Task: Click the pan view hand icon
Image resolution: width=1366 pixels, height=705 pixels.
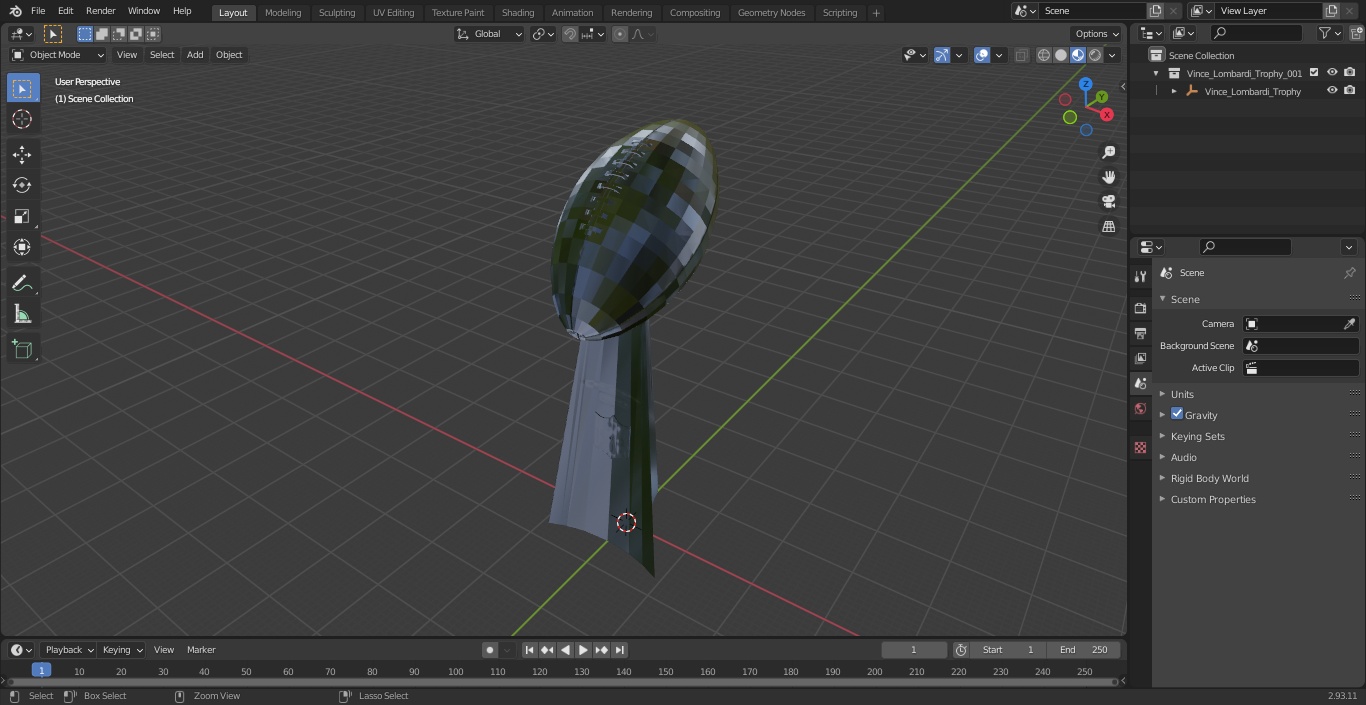Action: tap(1108, 177)
